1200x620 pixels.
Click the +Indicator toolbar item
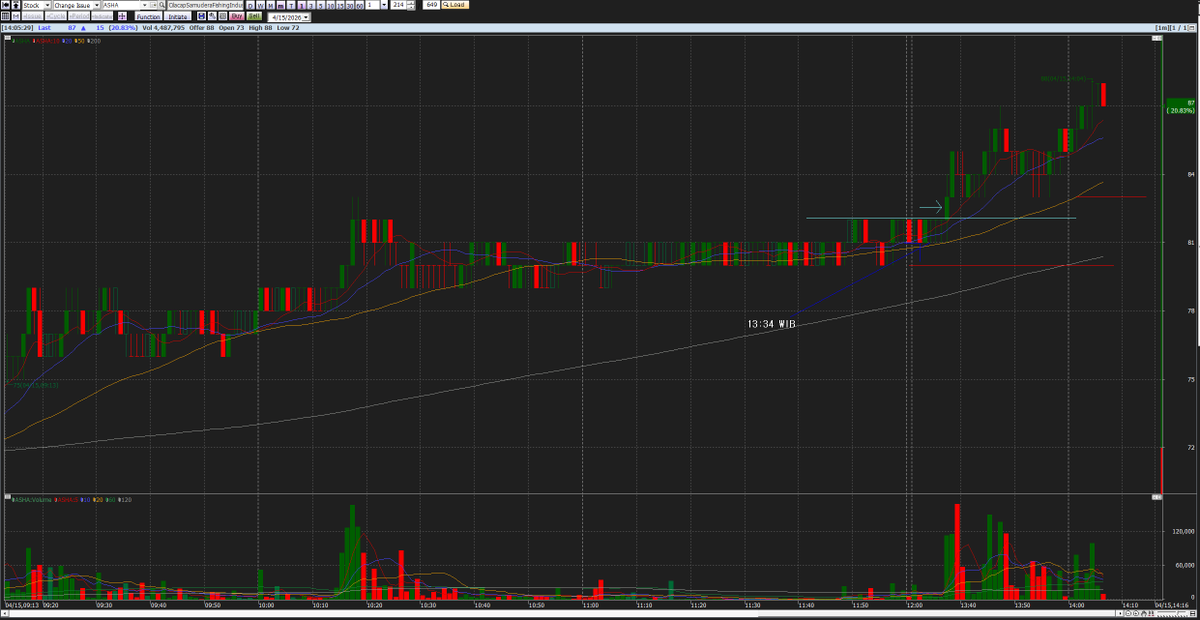(102, 16)
